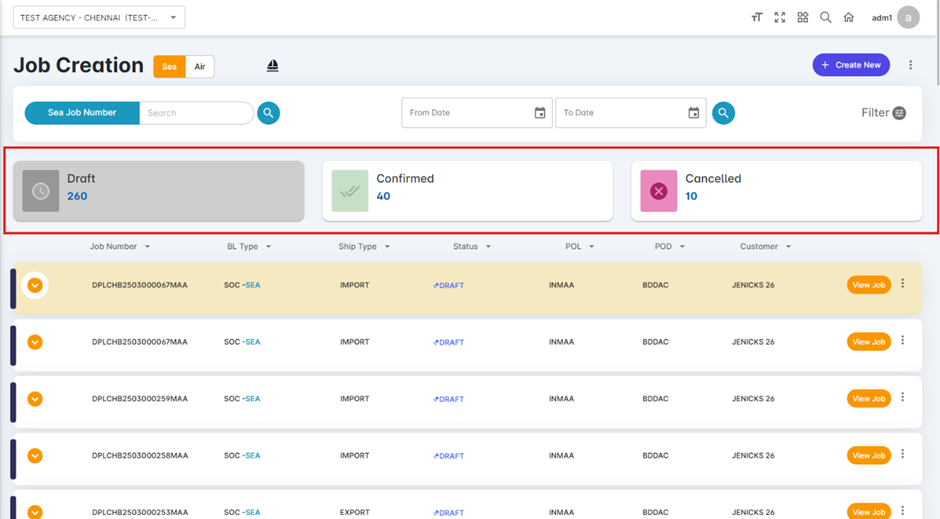Enter fullscreen using the expand icon

point(779,18)
